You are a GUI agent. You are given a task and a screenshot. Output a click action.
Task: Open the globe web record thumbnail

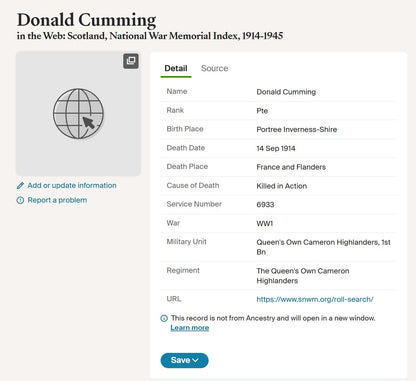click(78, 113)
